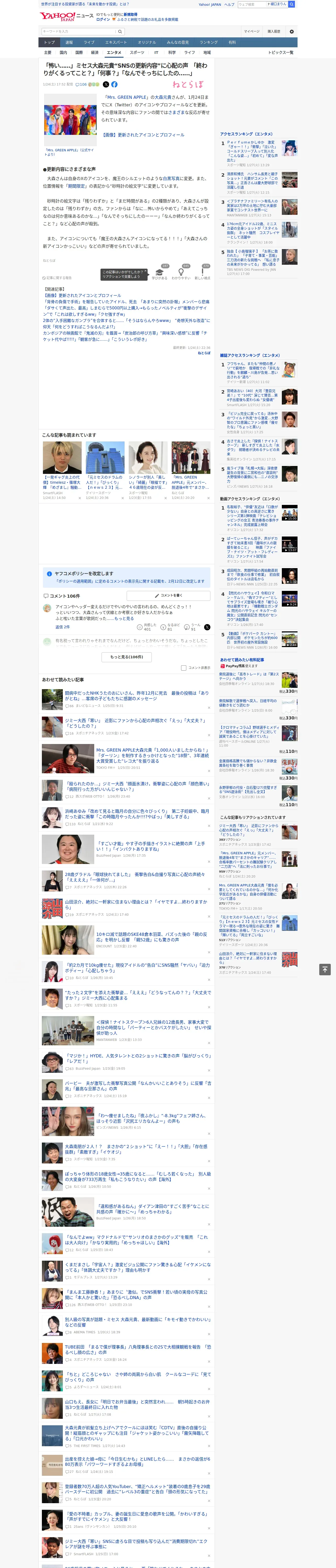Open the マイページ link
This screenshot has height=1568, width=336.
tap(251, 31)
